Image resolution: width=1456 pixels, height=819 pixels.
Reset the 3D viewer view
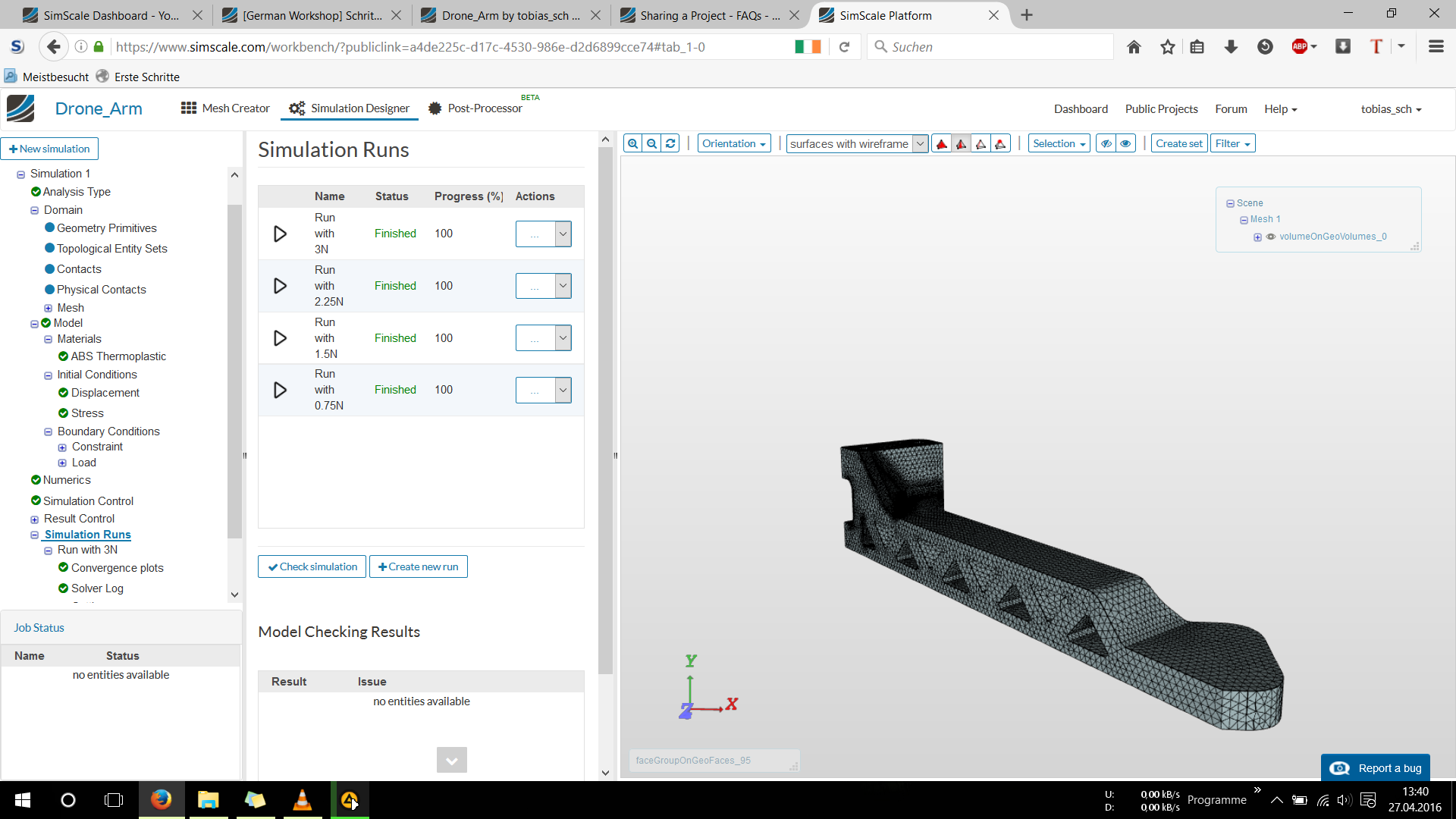click(x=670, y=143)
